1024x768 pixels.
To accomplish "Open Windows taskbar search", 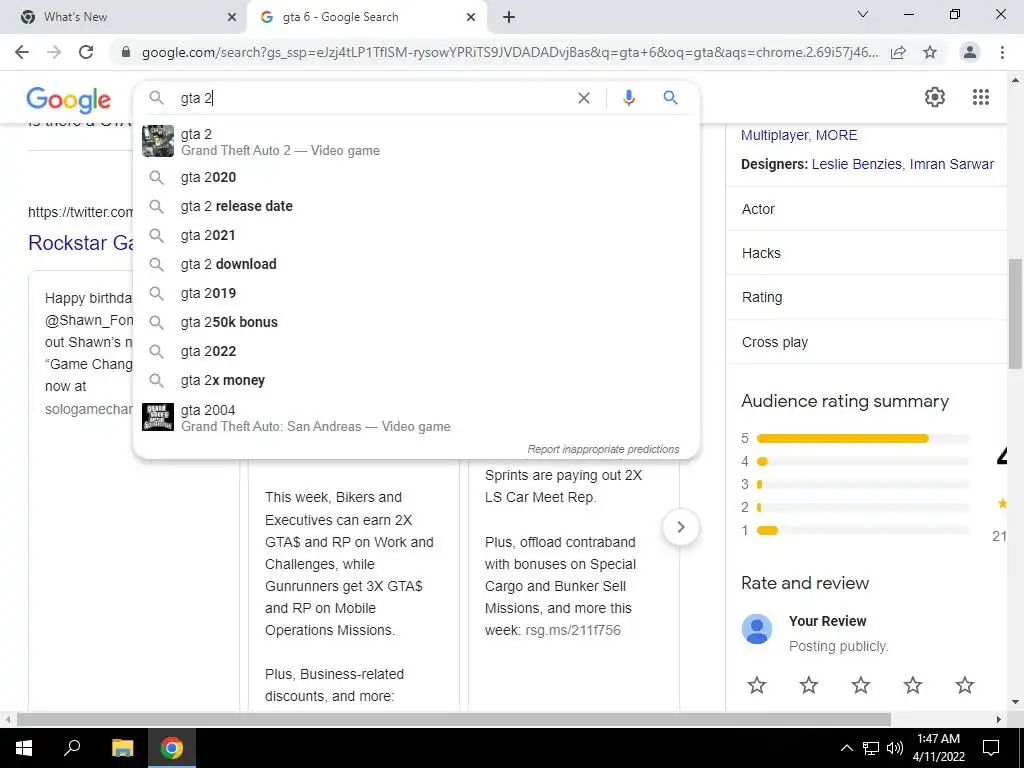I will point(72,748).
